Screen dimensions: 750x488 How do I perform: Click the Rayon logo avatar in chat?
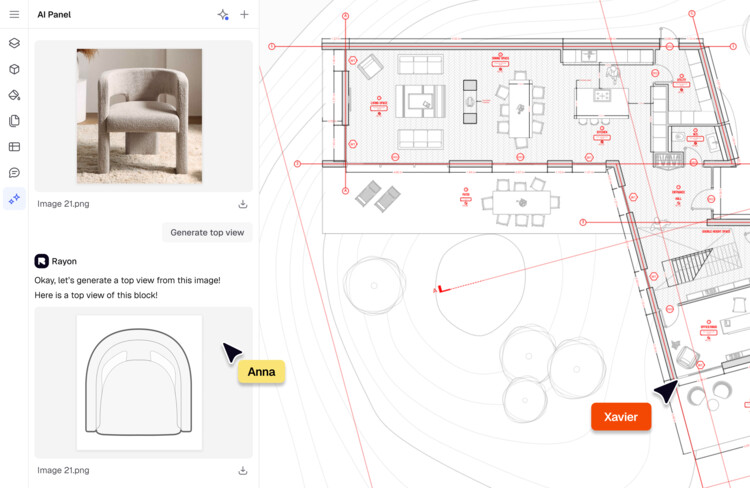[x=41, y=261]
